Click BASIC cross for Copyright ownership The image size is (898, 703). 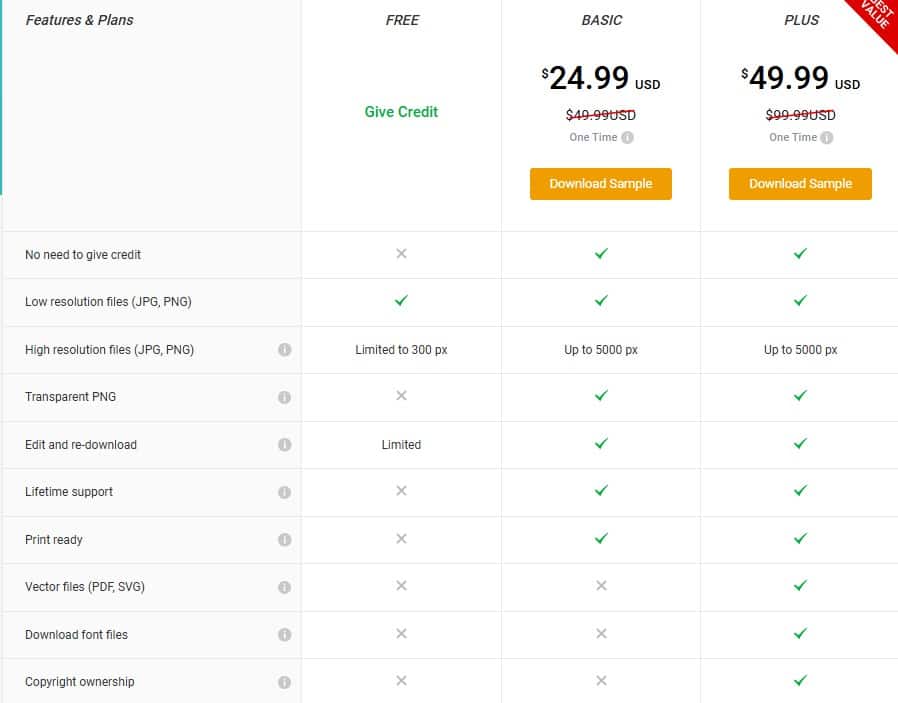pyautogui.click(x=601, y=680)
